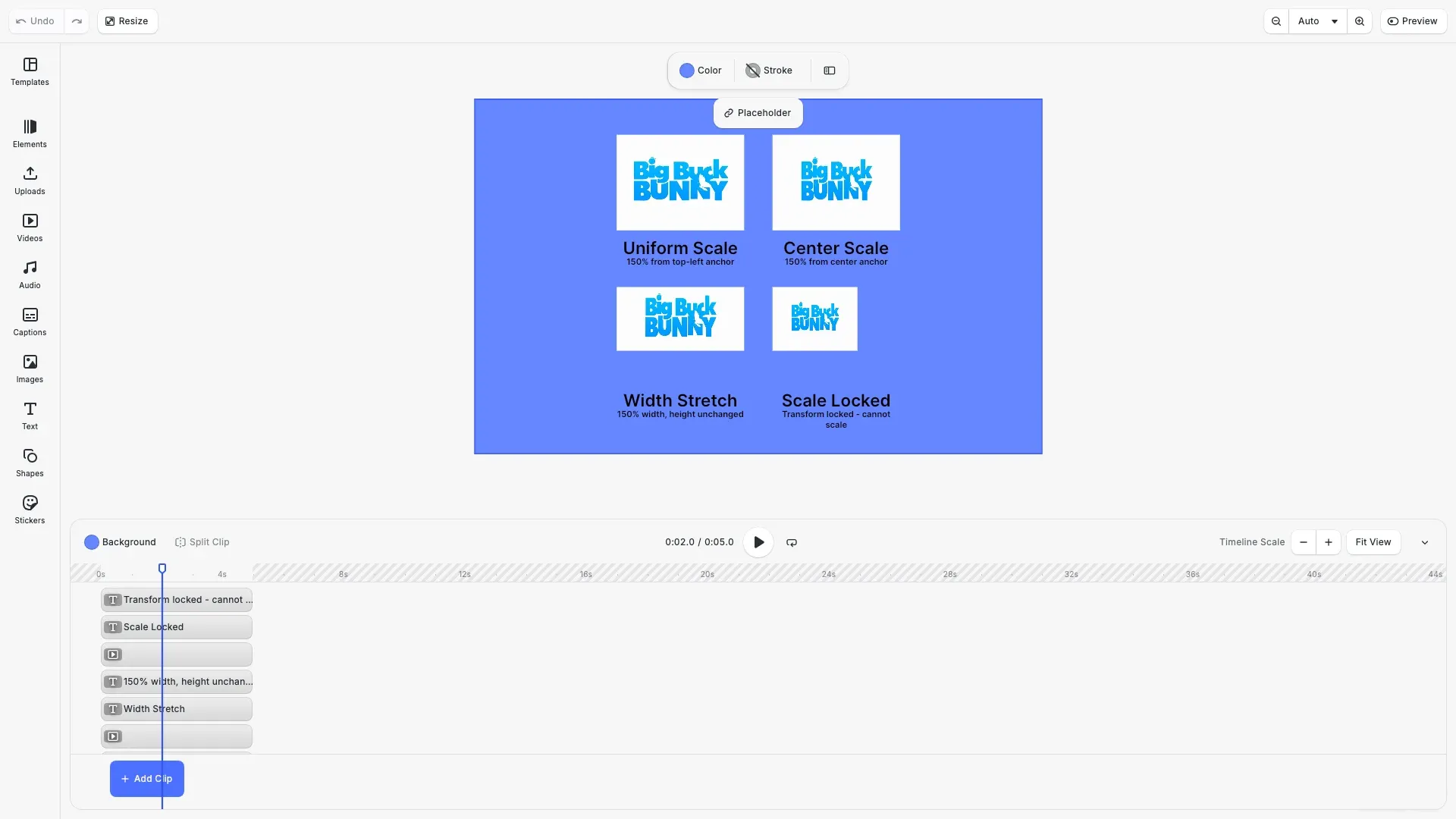Click the zoom in magnifier icon

click(1360, 21)
